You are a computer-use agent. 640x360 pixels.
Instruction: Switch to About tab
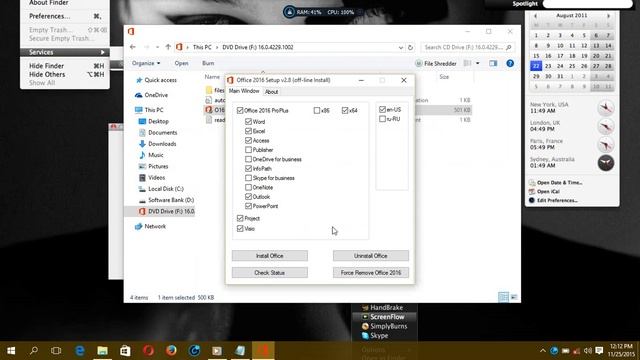coord(271,92)
